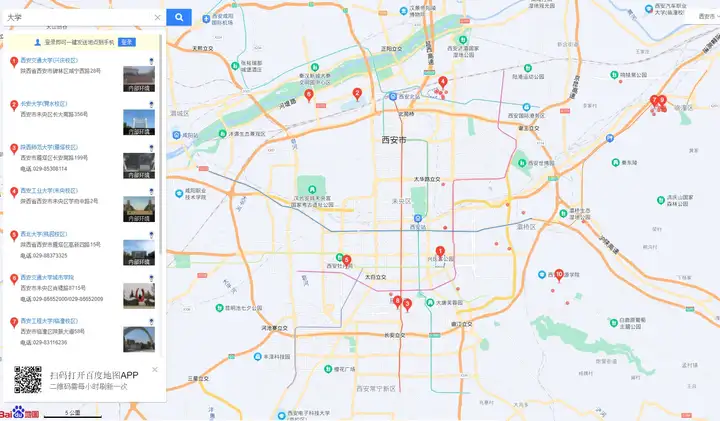720x421 pixels.
Task: Click the results list scrollbar
Action: [x=162, y=150]
